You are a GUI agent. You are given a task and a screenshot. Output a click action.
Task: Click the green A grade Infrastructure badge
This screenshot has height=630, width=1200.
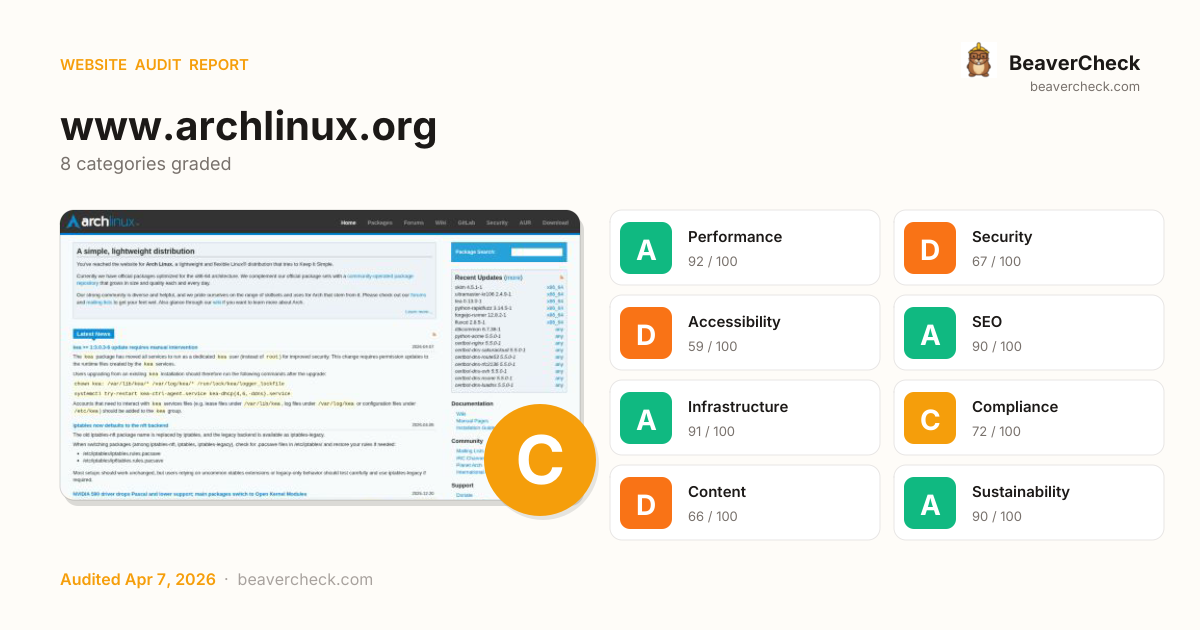click(x=646, y=418)
